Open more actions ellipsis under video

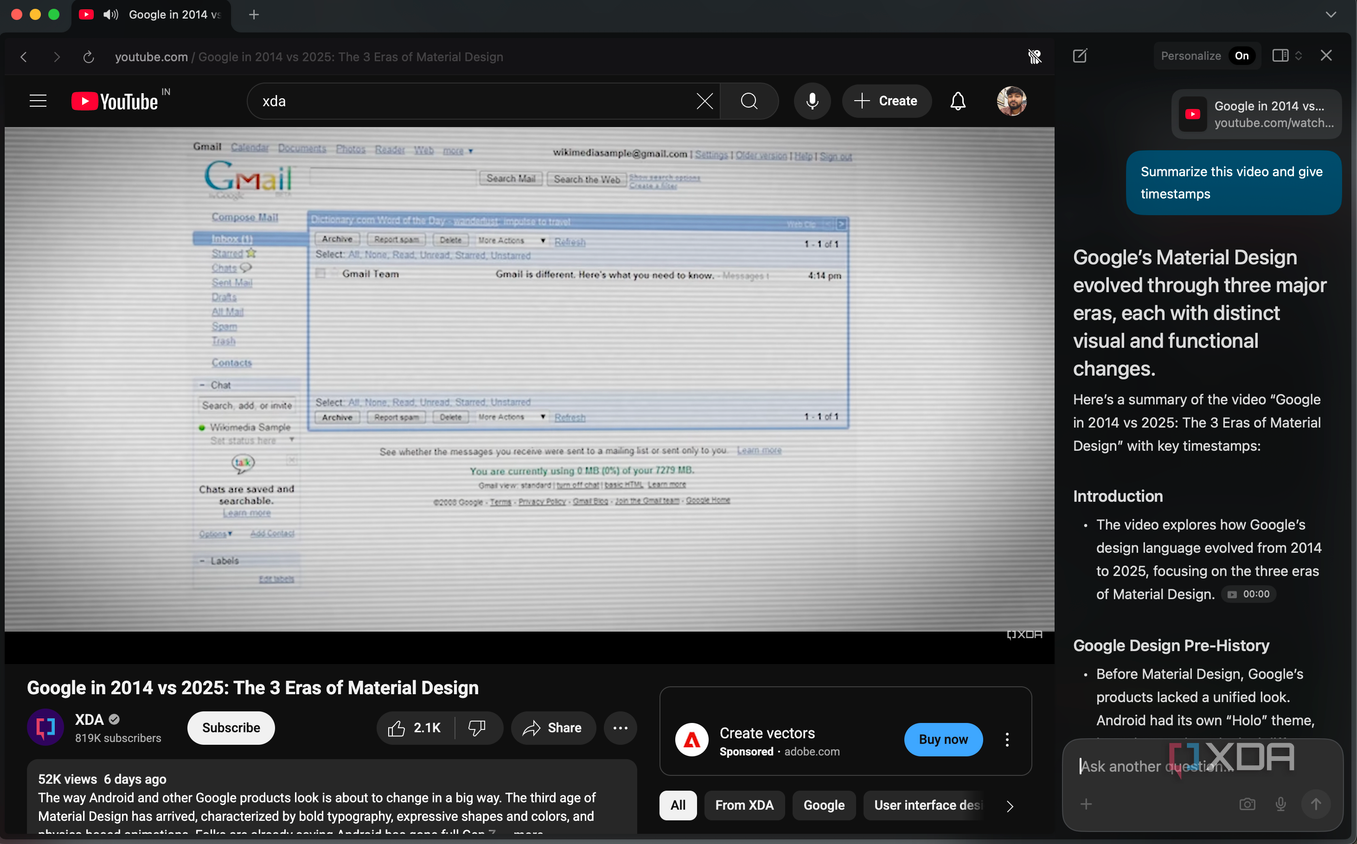[620, 728]
